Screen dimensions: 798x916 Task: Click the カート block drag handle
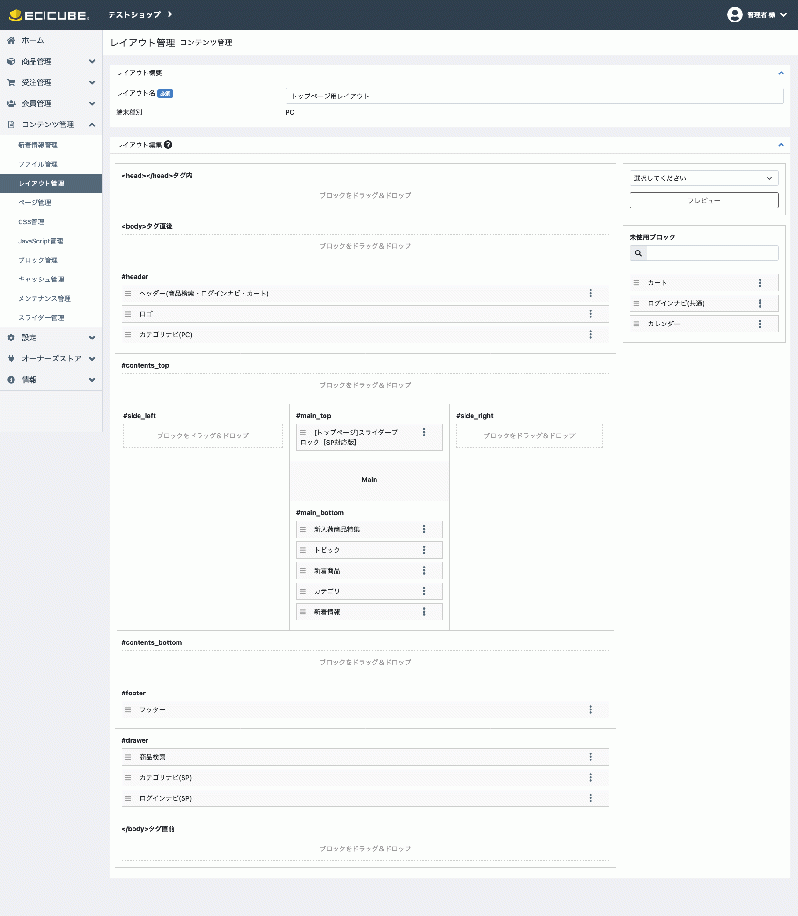pyautogui.click(x=637, y=283)
